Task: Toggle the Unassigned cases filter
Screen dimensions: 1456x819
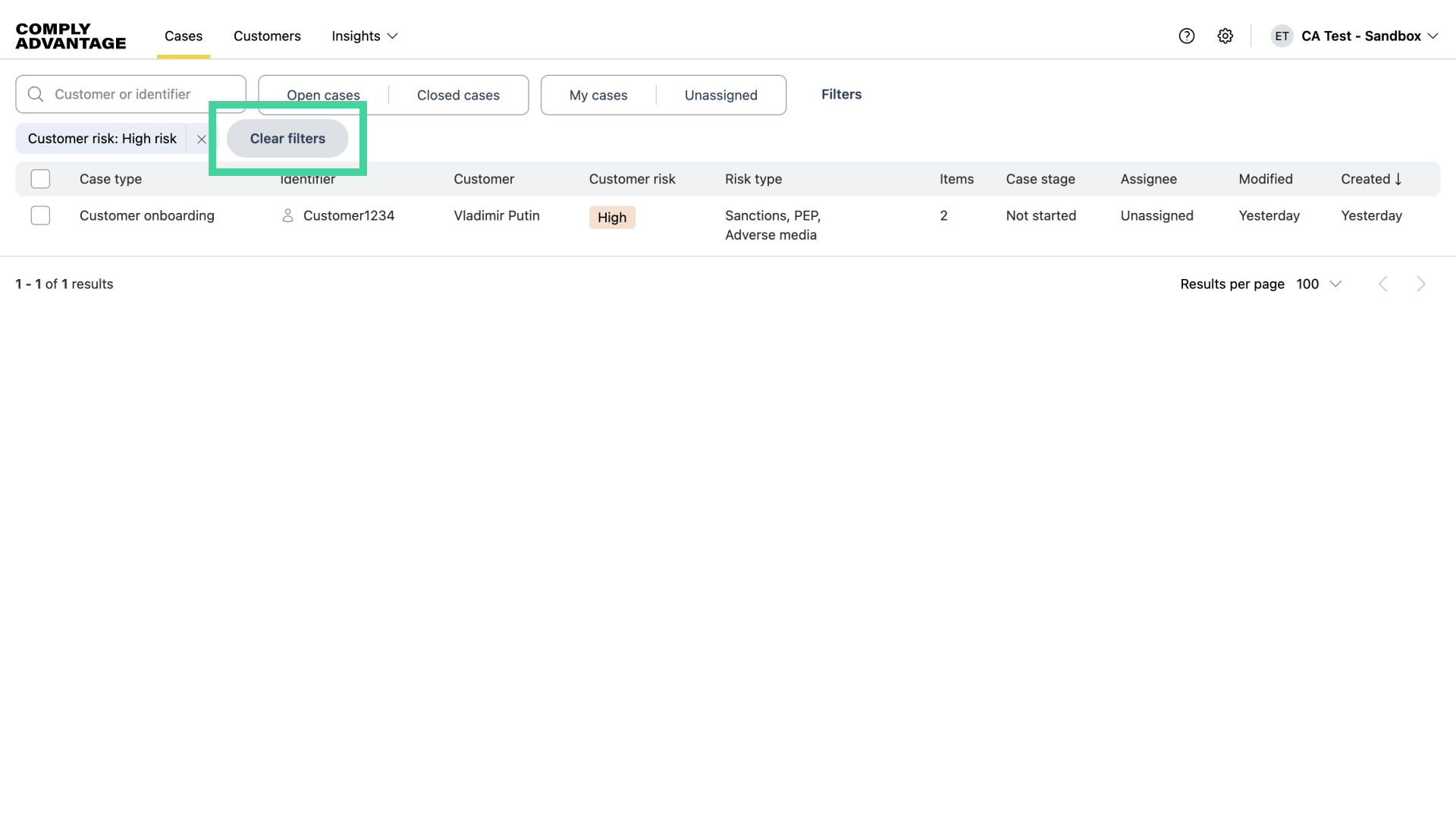Action: click(720, 95)
